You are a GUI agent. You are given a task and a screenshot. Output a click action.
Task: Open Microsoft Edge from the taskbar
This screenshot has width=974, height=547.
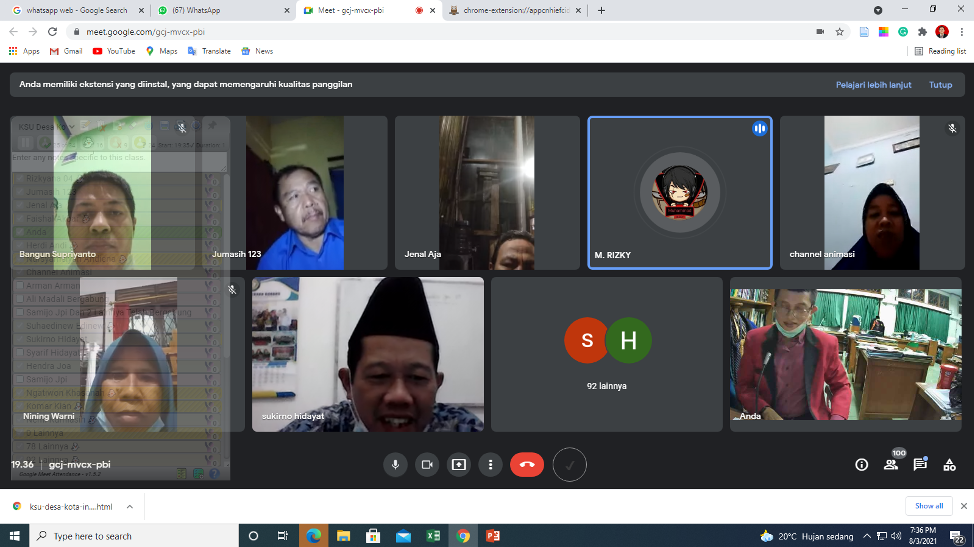point(314,536)
